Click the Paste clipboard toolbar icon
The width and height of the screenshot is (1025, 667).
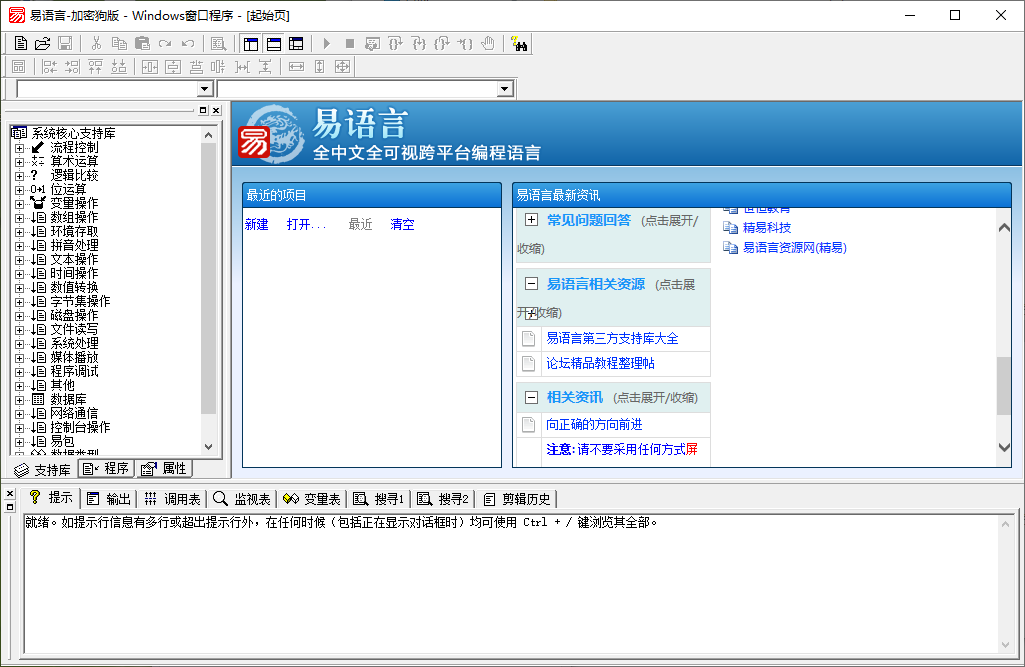click(x=142, y=44)
